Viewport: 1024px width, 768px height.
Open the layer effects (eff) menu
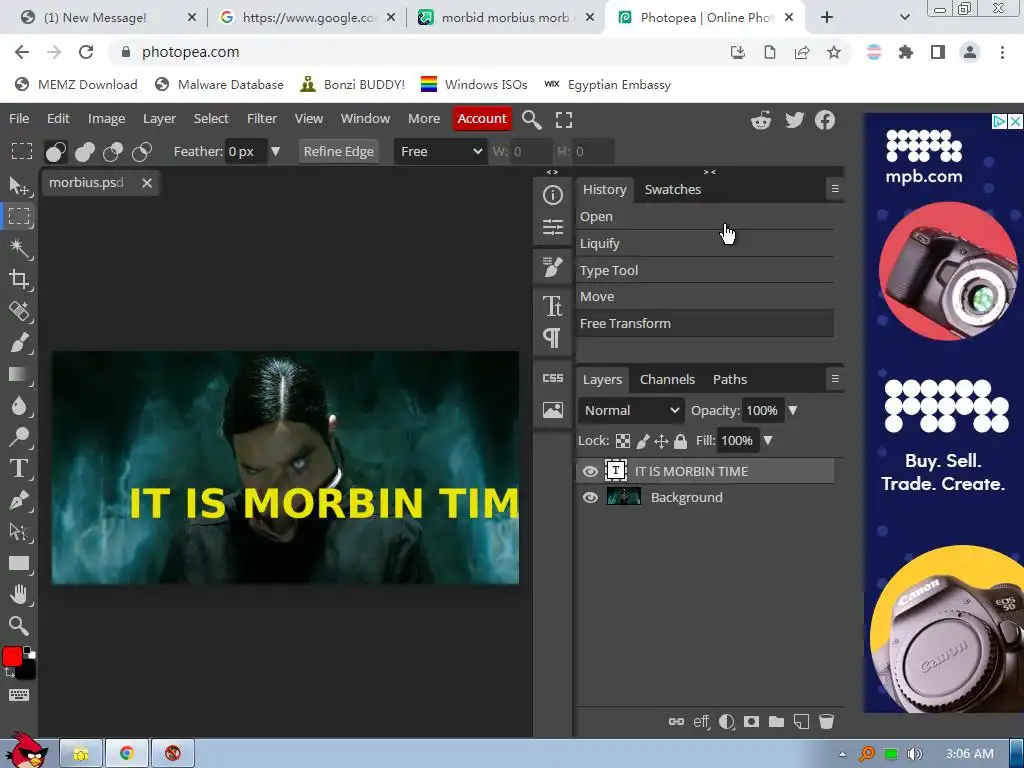701,722
